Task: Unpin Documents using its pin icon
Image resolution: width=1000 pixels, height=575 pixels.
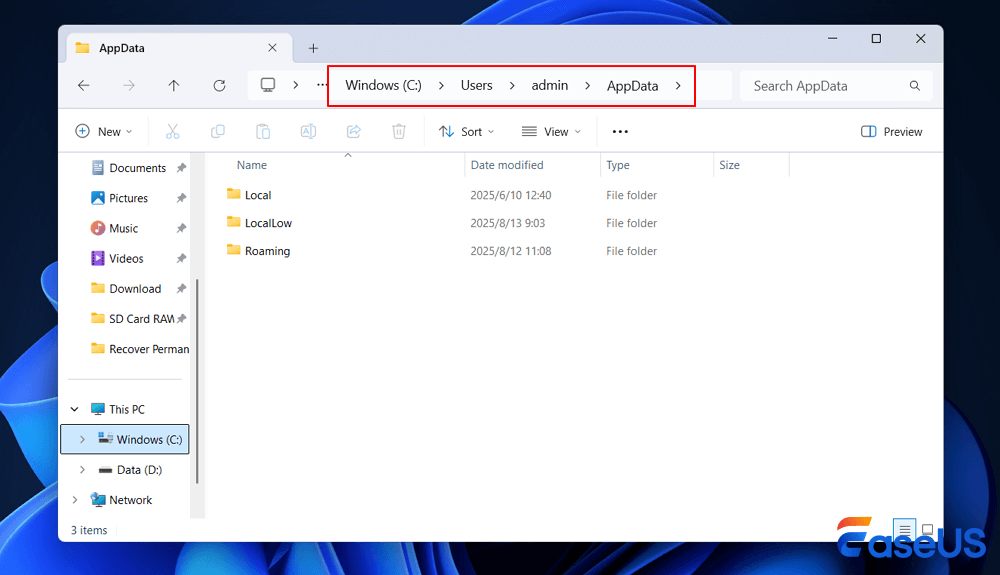Action: [181, 168]
